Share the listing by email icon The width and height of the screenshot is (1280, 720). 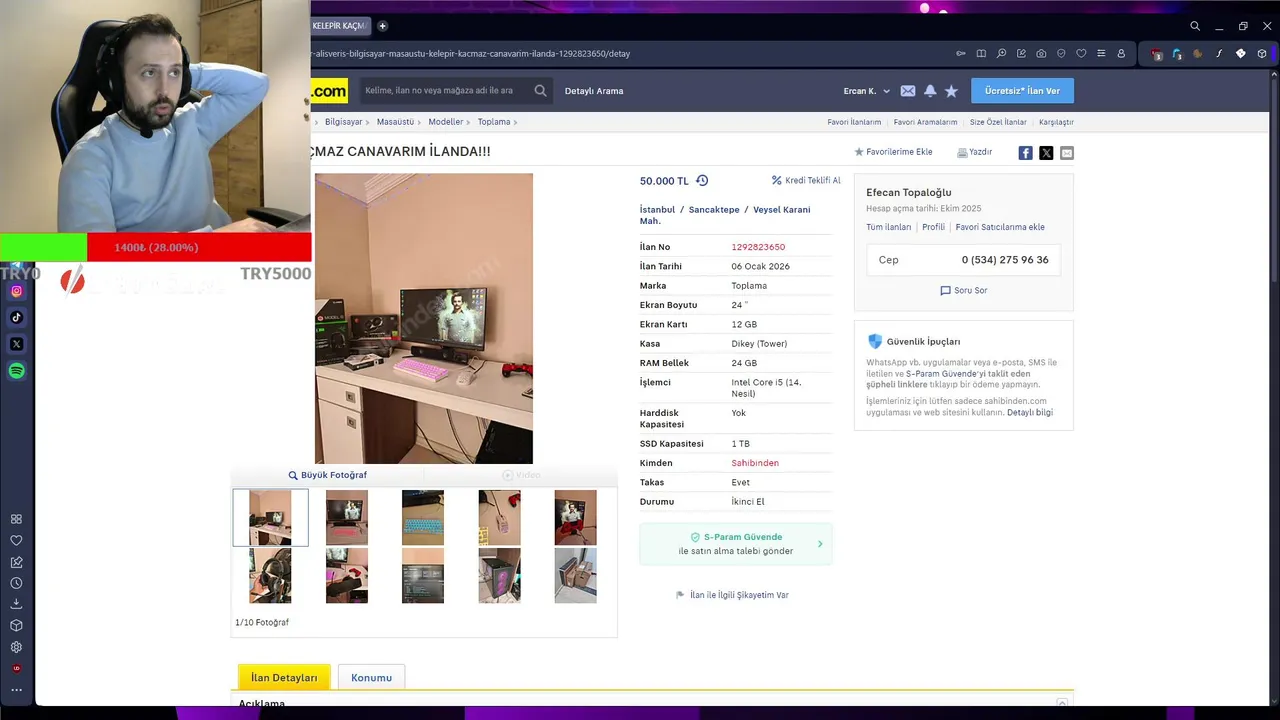pos(1067,153)
